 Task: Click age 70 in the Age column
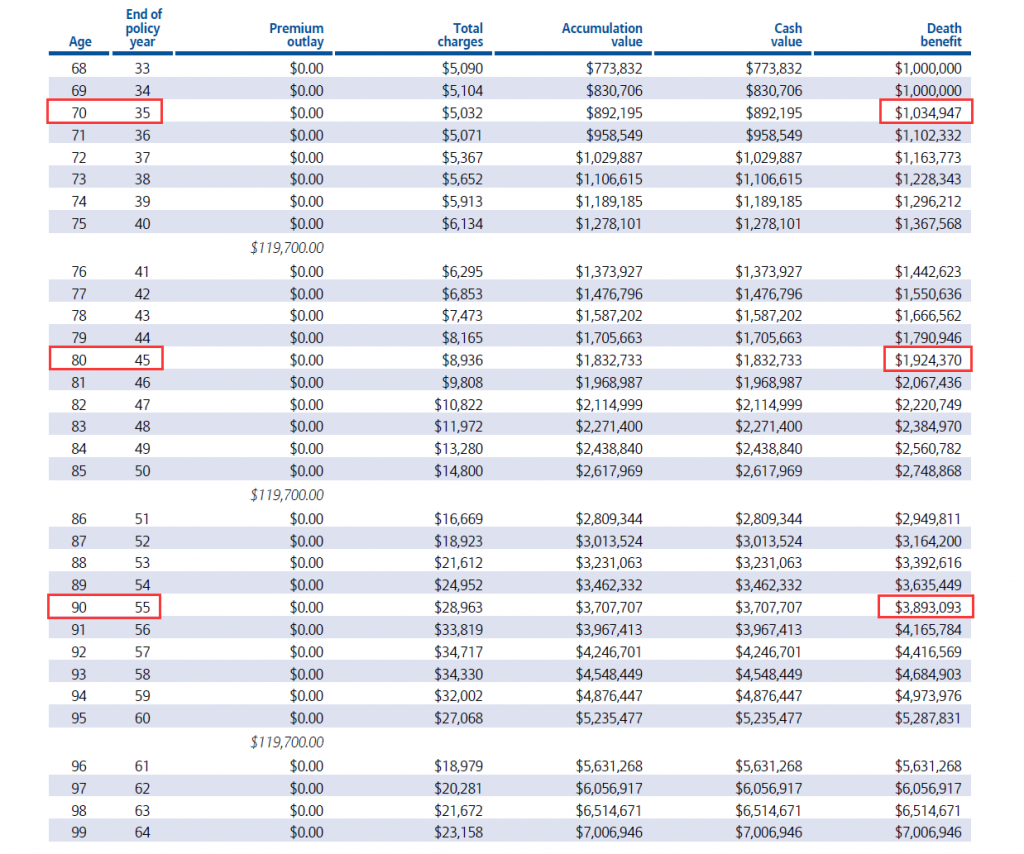[78, 112]
